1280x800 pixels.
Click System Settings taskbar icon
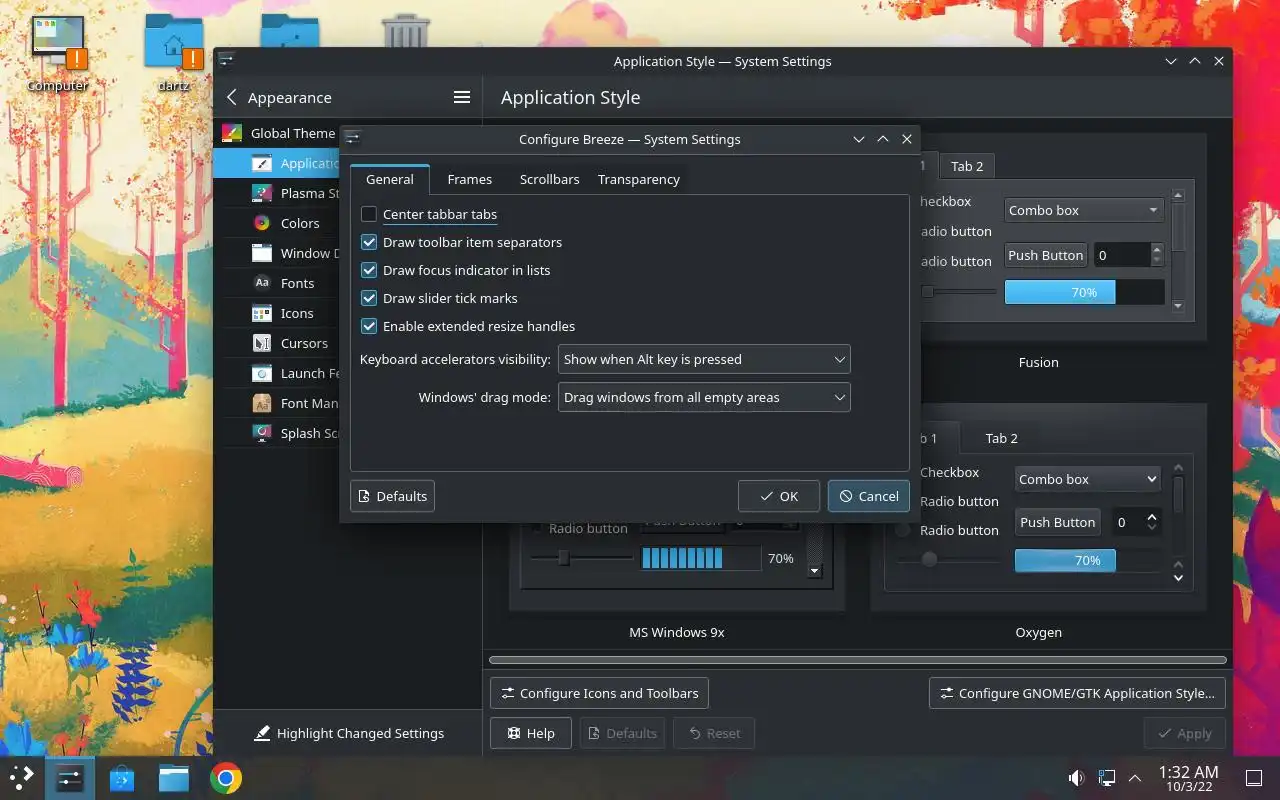coord(70,778)
